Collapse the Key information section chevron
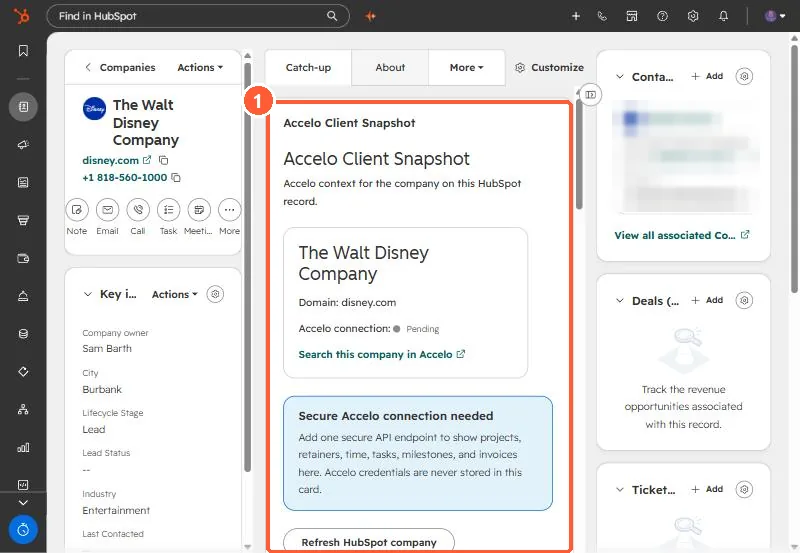The image size is (800, 553). tap(88, 294)
